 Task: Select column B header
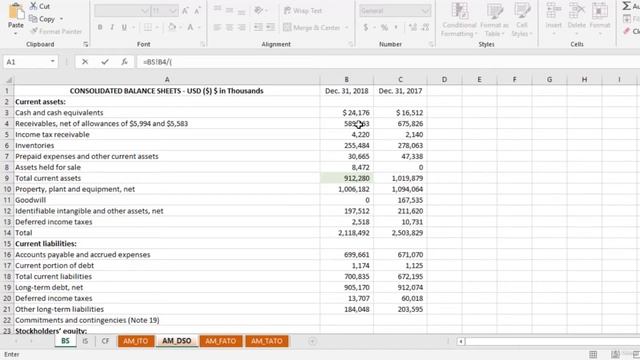pos(347,80)
